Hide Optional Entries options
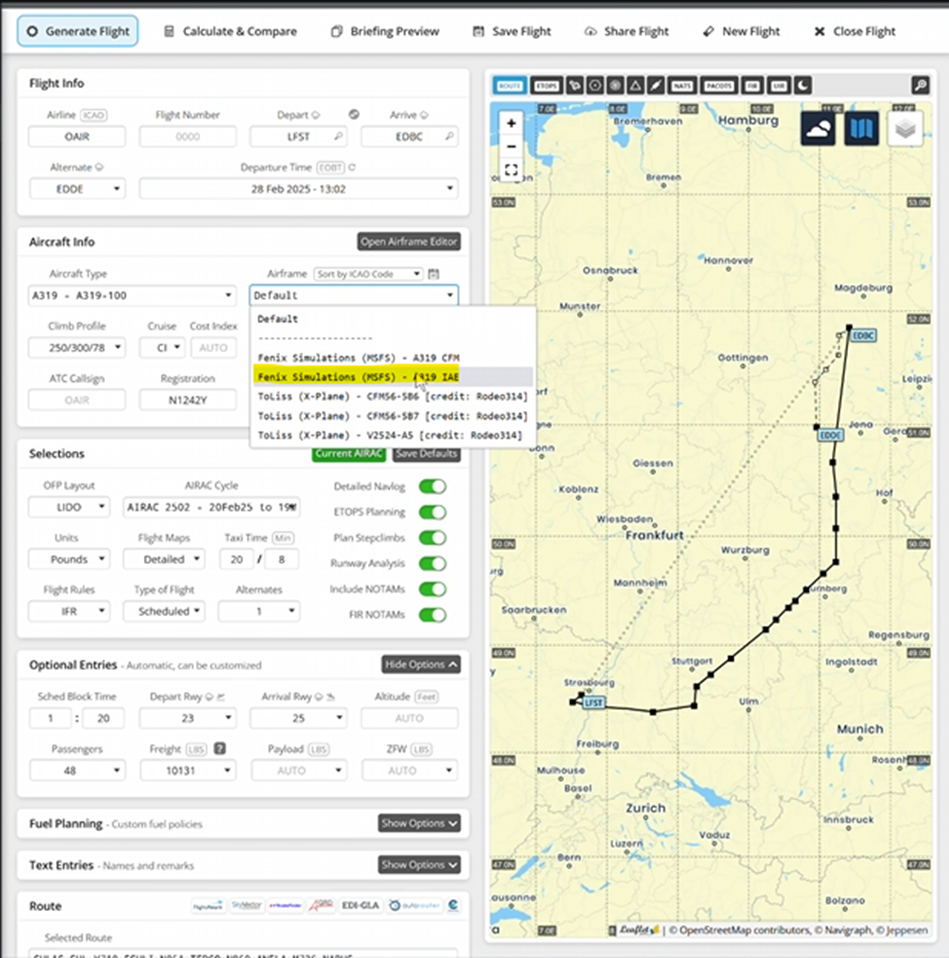 point(421,664)
